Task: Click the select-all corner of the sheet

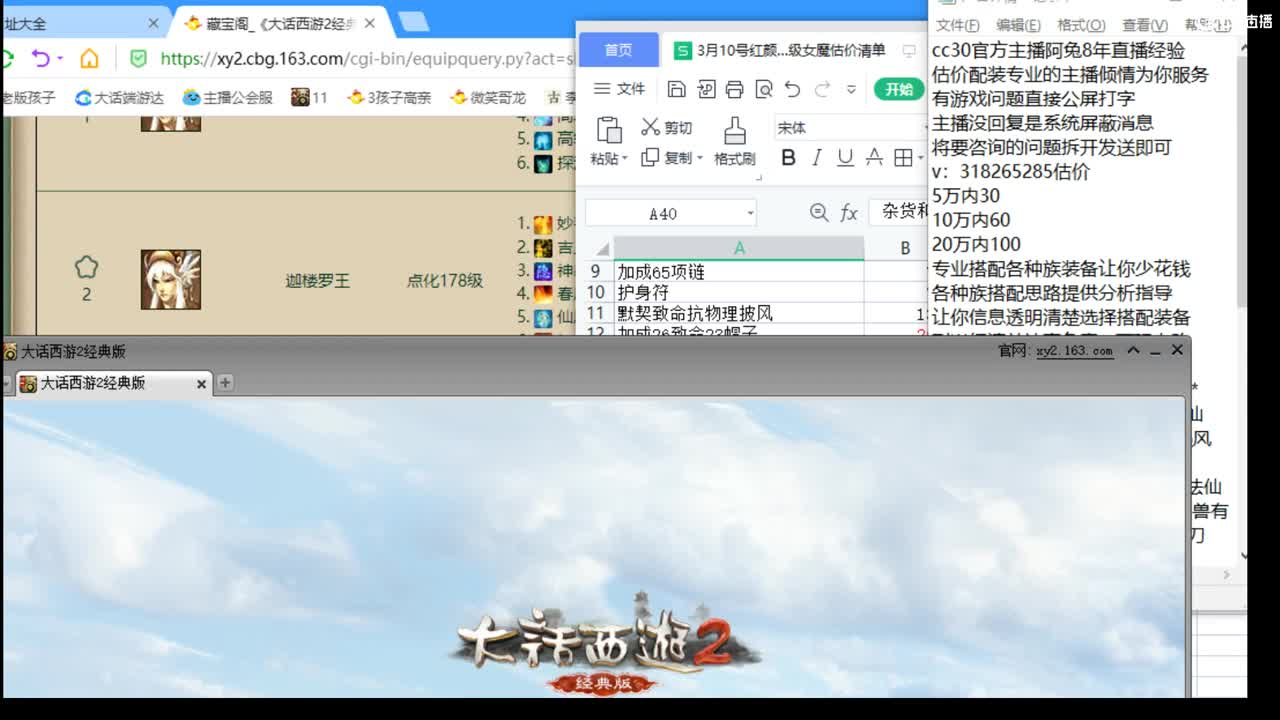Action: (600, 248)
